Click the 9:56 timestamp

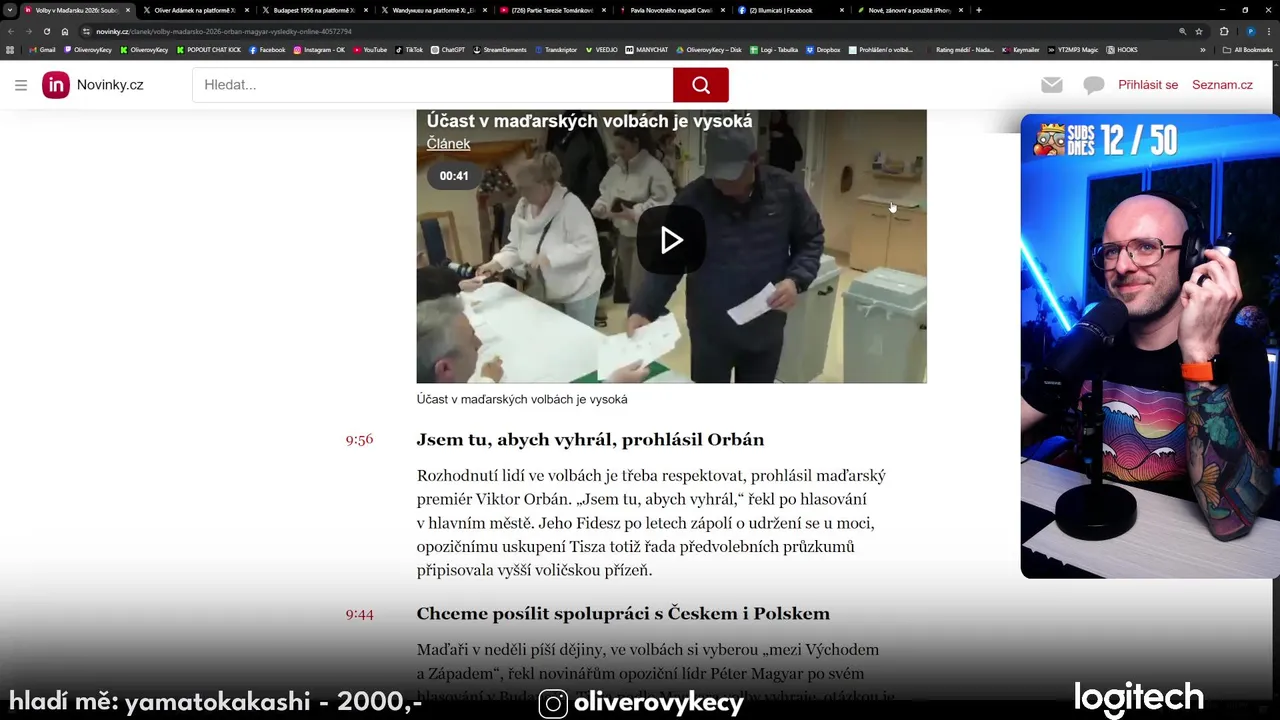(359, 440)
